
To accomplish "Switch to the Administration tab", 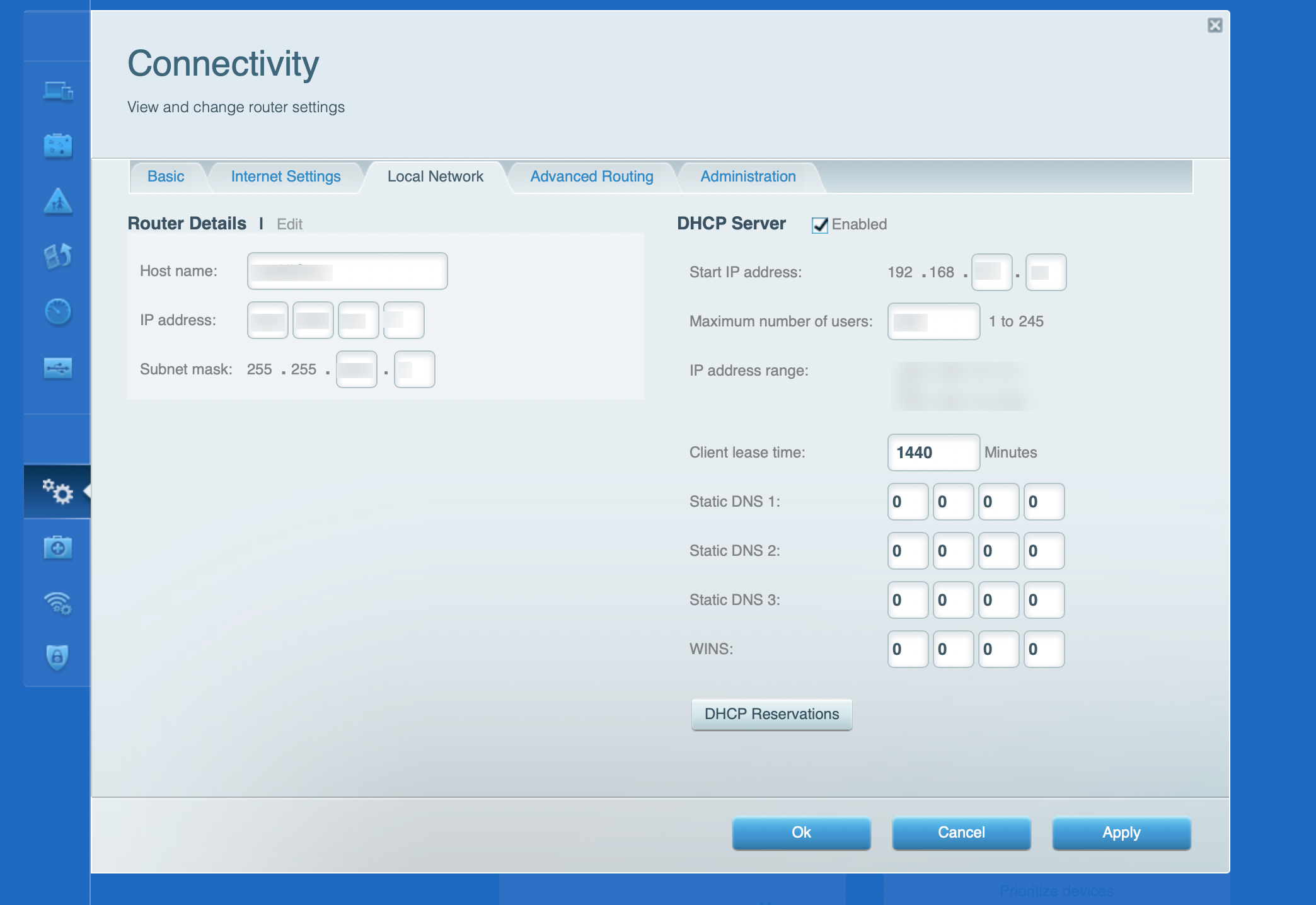I will coord(747,176).
